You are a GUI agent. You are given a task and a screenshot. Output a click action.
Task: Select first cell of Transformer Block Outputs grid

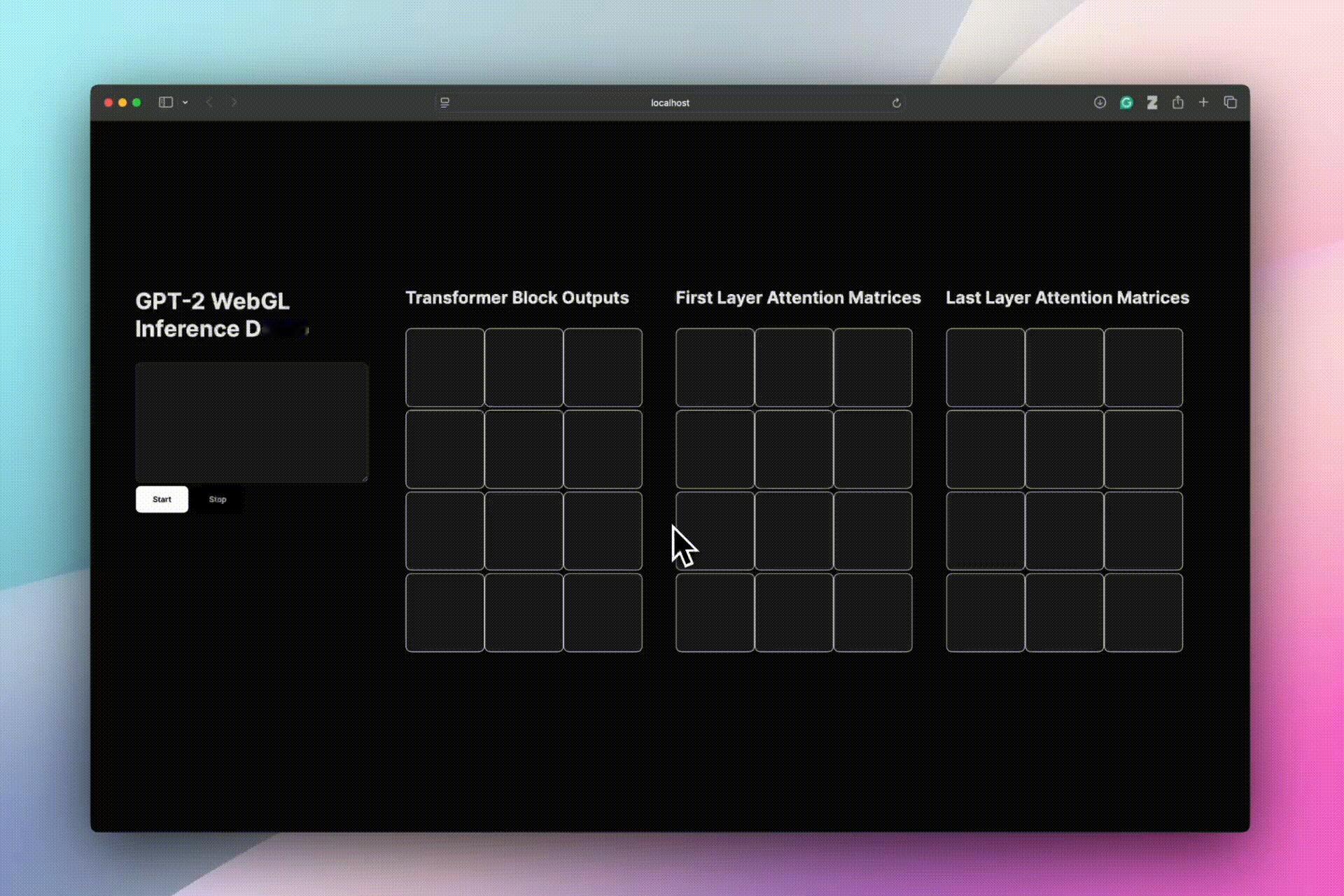coord(444,367)
